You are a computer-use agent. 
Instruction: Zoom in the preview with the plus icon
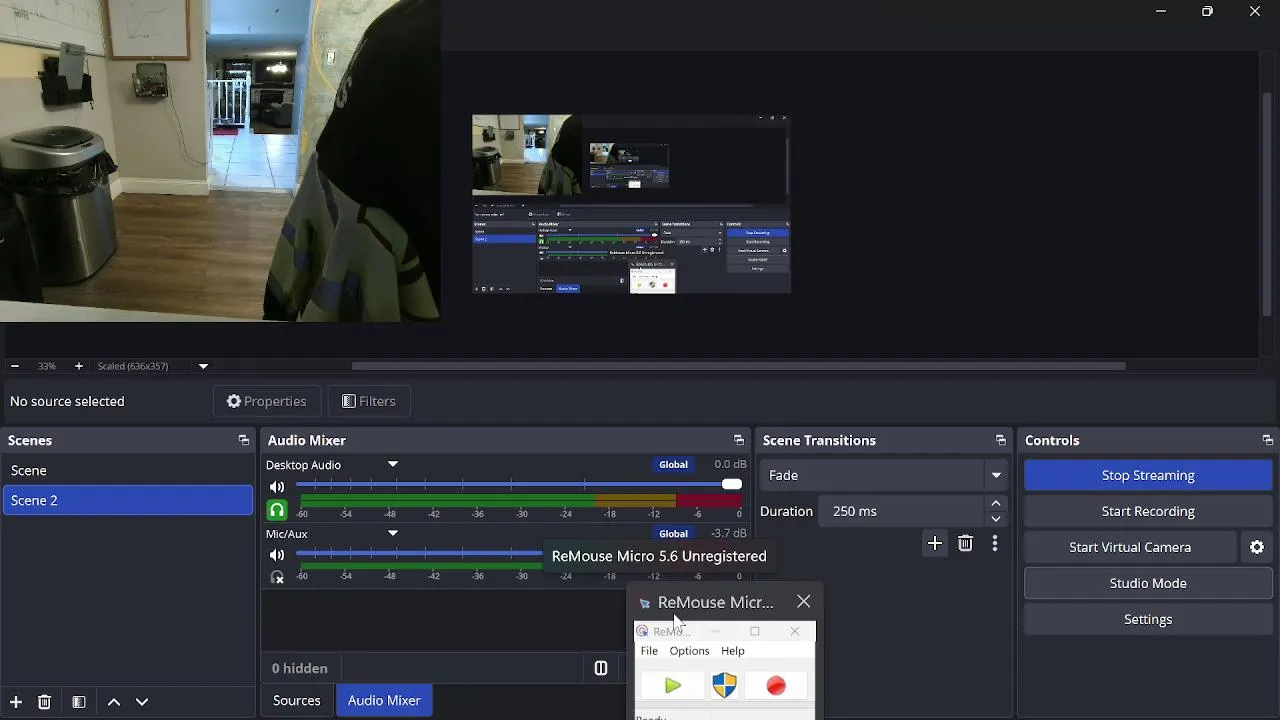(79, 366)
